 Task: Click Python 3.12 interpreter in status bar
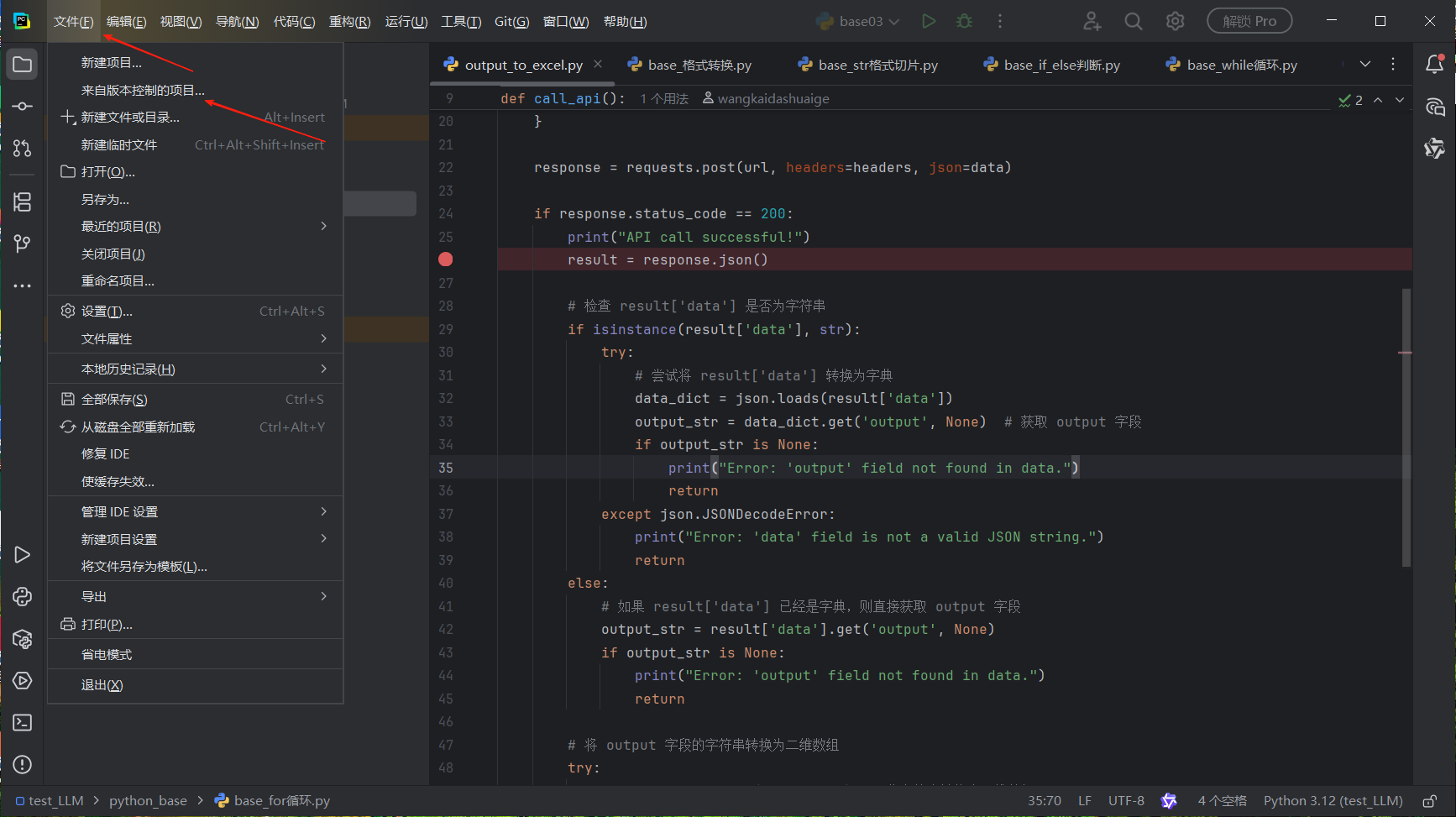tap(1333, 801)
